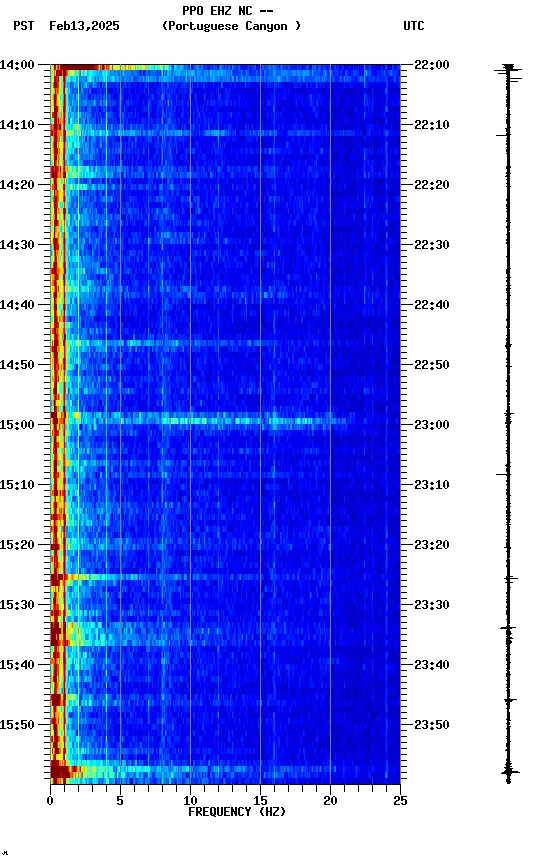Click the 5 Hz frequency tick label
The image size is (552, 864).
coord(120,801)
